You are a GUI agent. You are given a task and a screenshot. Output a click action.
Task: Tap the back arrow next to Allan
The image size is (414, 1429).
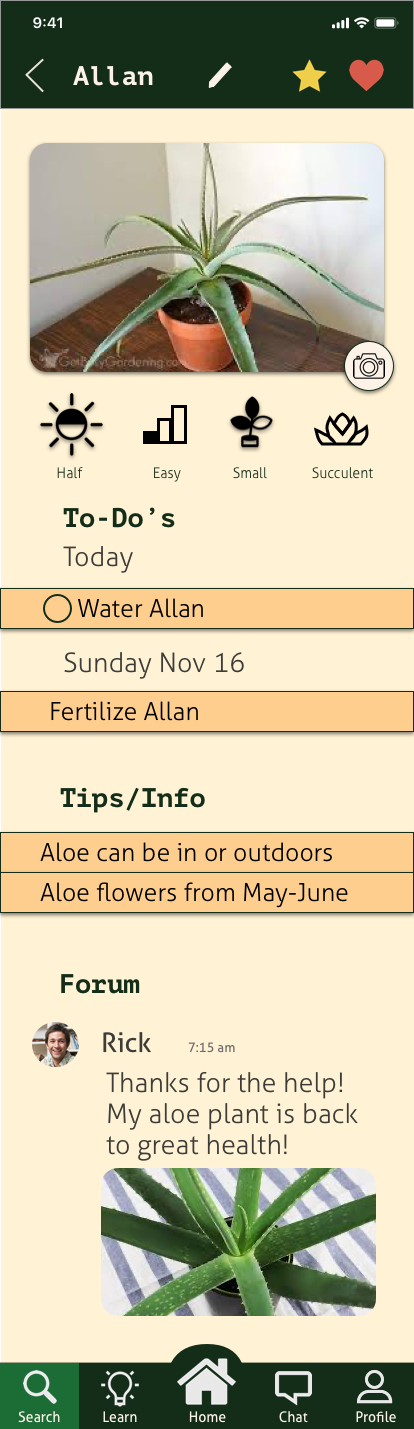coord(35,76)
